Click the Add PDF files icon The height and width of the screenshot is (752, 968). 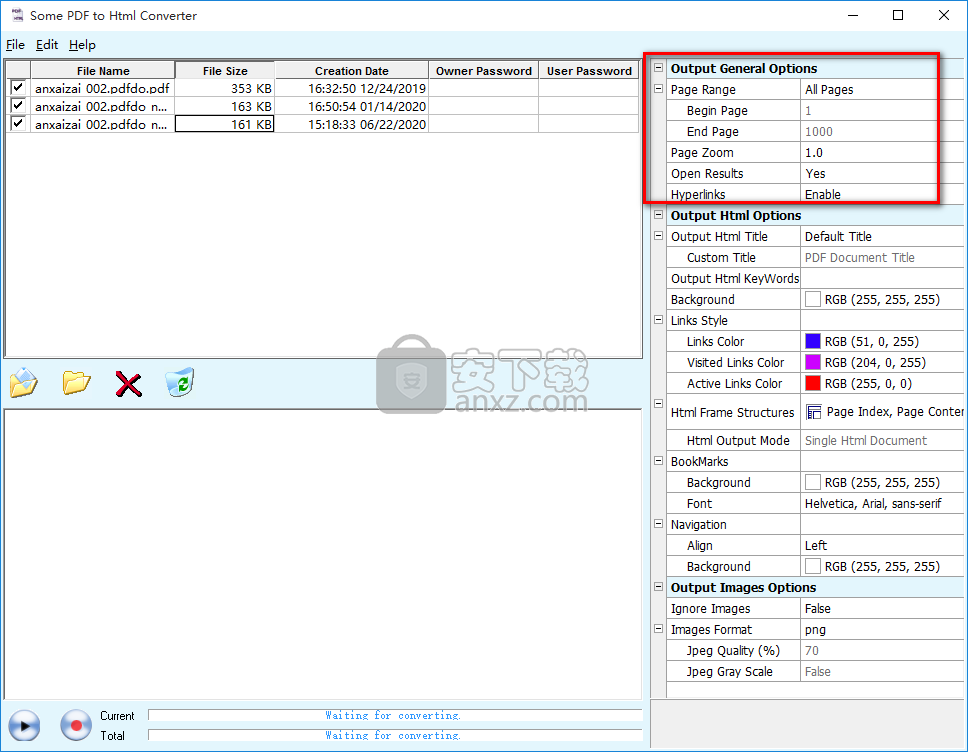(x=24, y=383)
